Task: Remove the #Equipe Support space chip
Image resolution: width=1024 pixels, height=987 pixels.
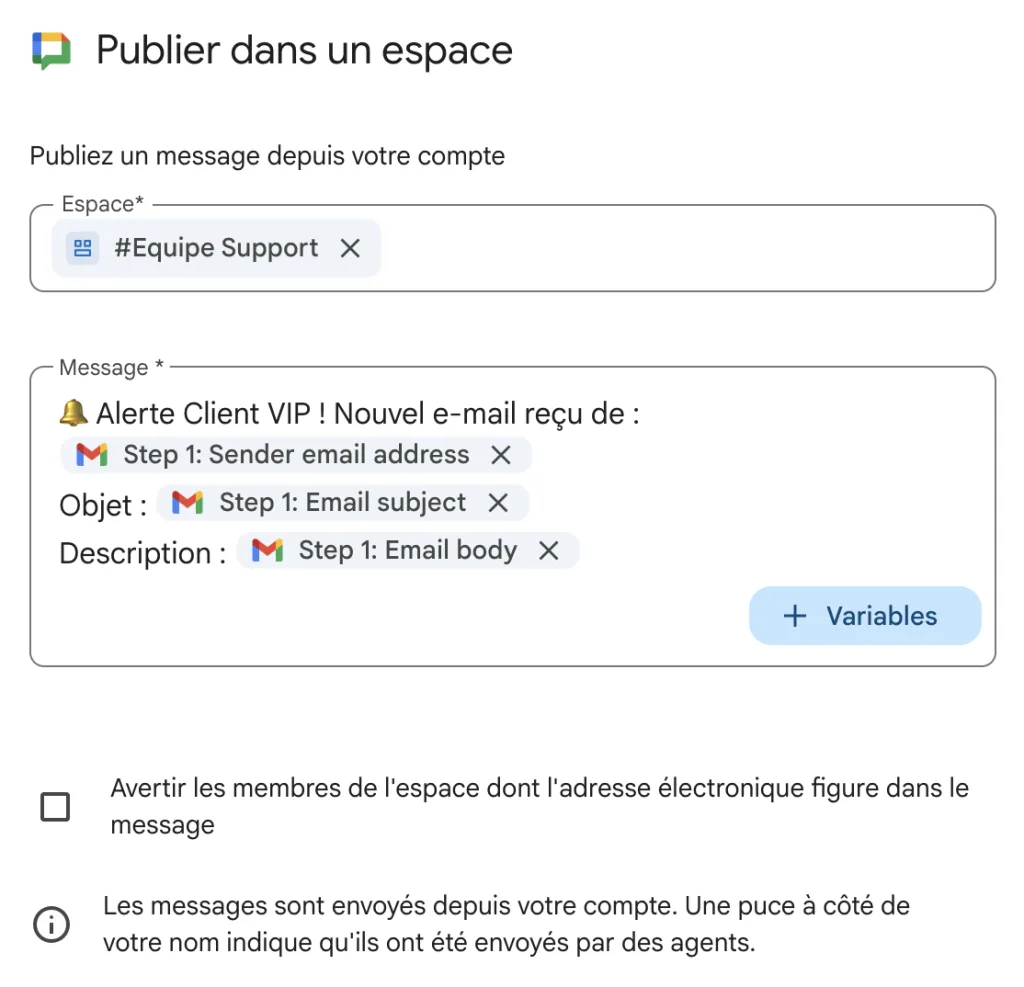Action: point(350,248)
